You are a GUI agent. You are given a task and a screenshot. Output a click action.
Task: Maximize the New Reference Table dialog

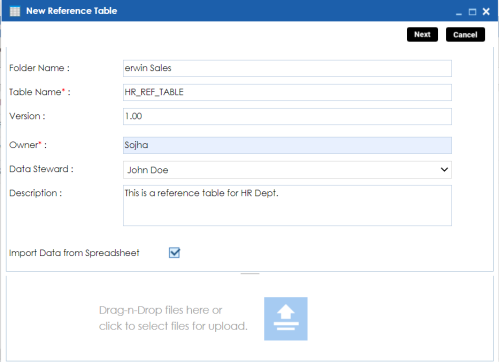(x=472, y=12)
